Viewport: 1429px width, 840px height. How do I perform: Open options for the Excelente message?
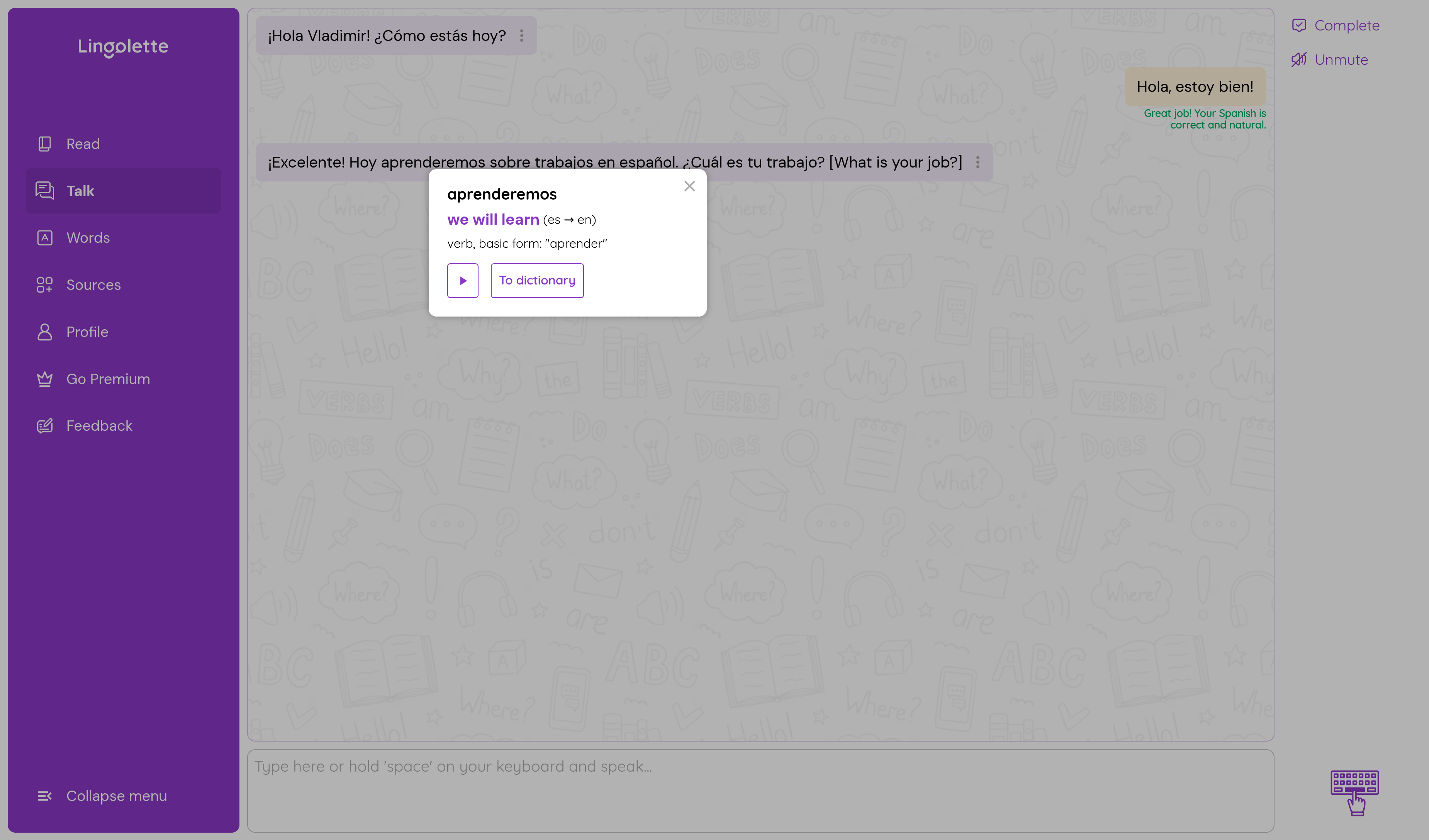[x=977, y=163]
